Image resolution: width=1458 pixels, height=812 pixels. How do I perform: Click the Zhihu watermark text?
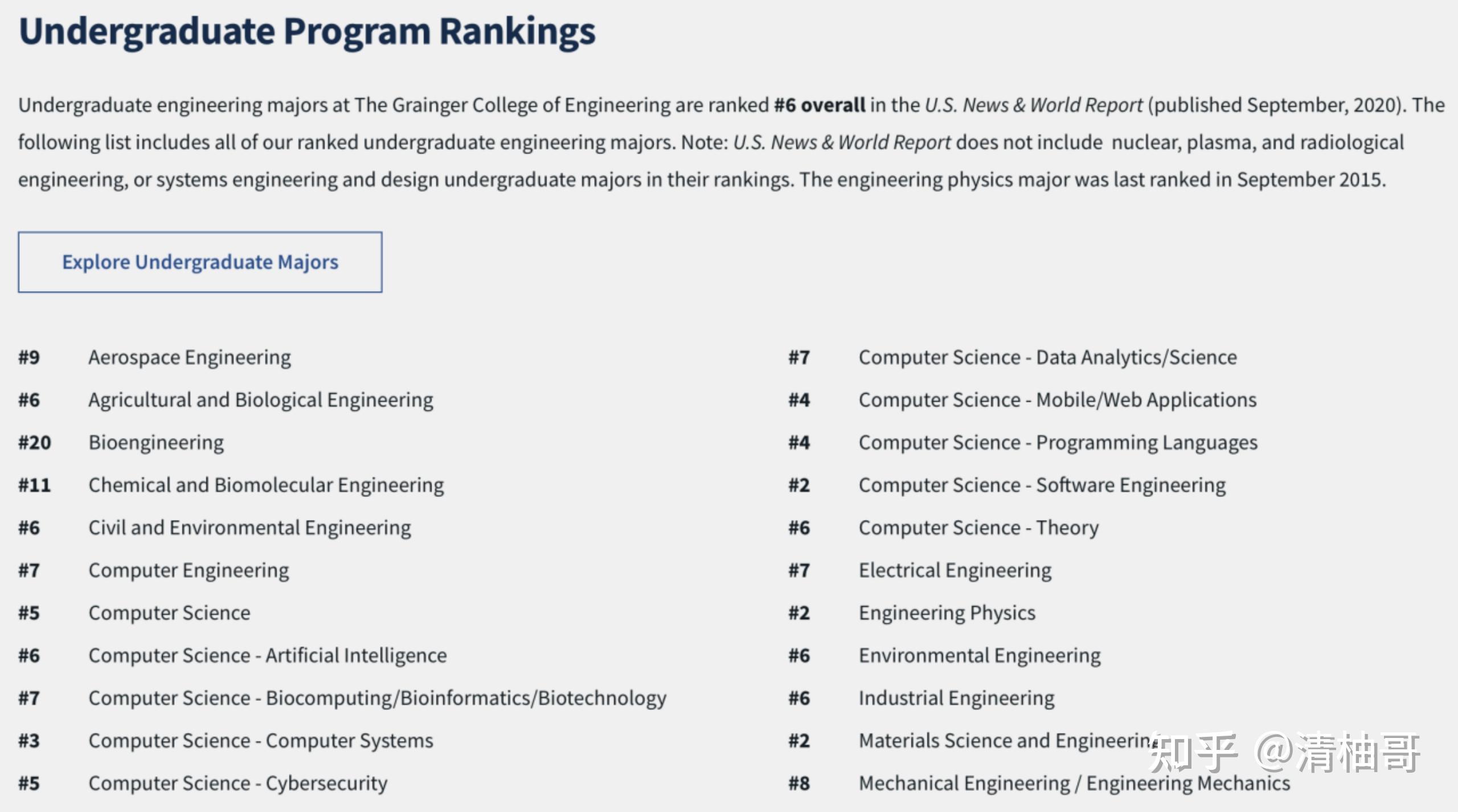1284,753
